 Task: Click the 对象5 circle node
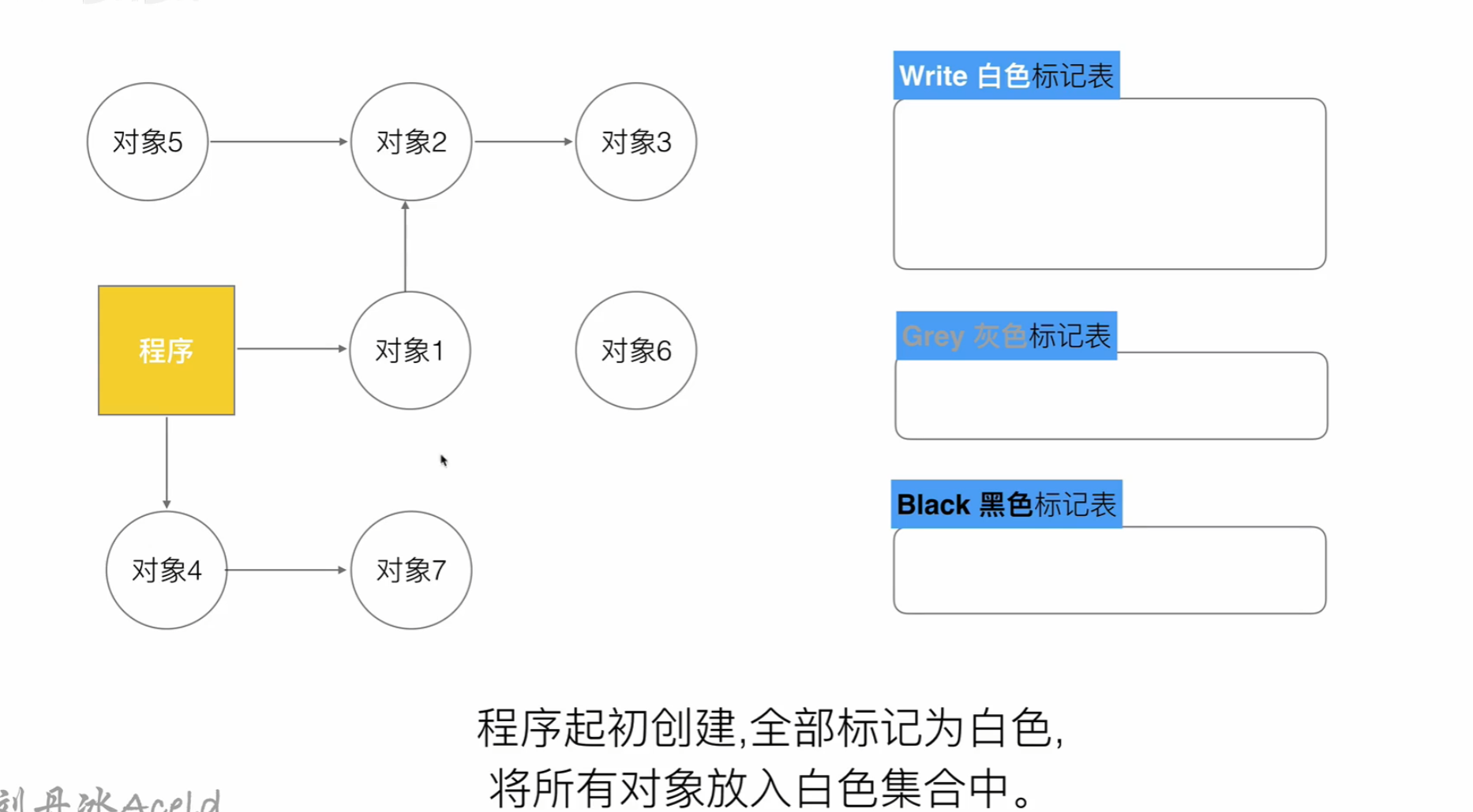click(148, 142)
